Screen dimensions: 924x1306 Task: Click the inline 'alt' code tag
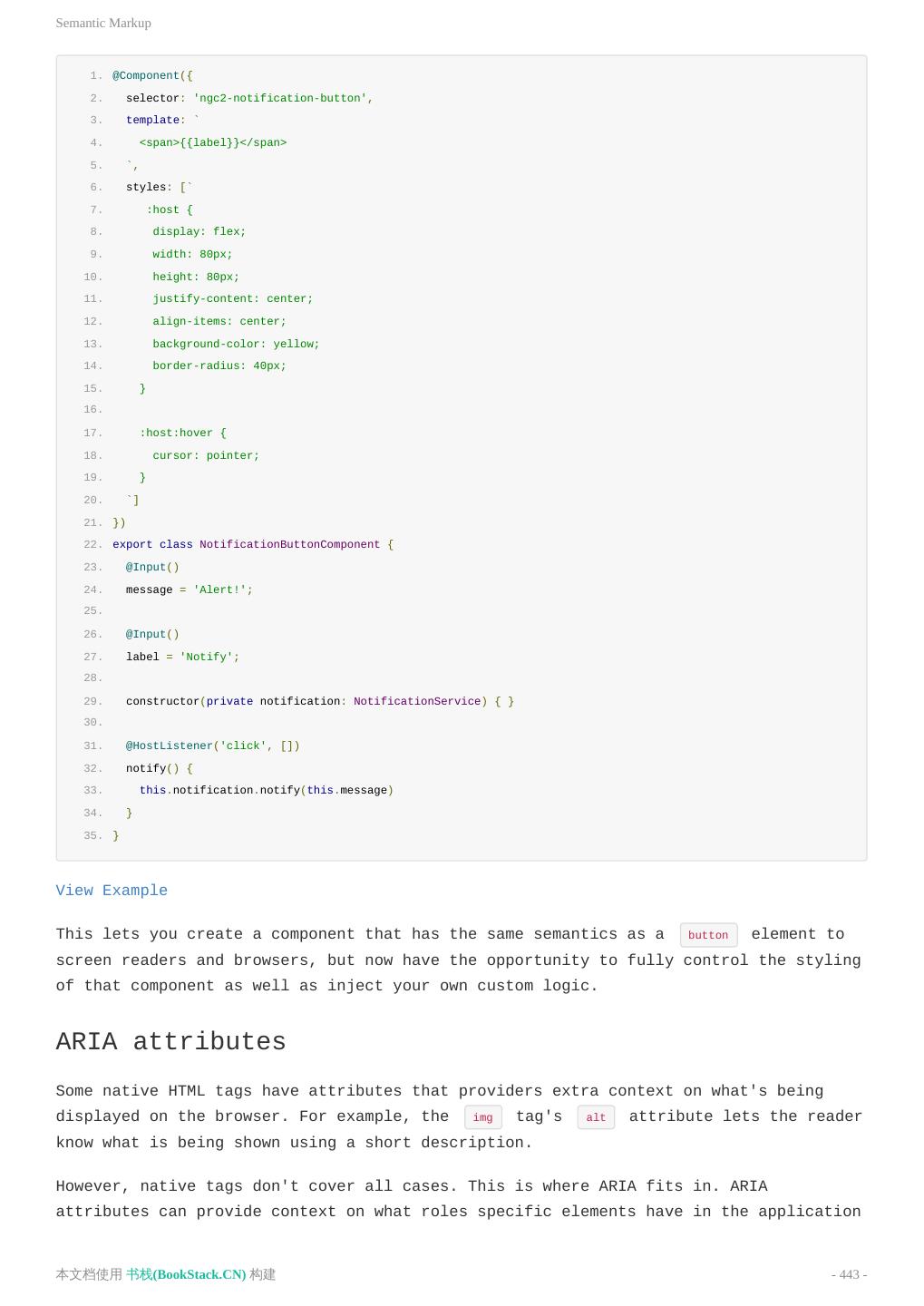pos(596,1117)
